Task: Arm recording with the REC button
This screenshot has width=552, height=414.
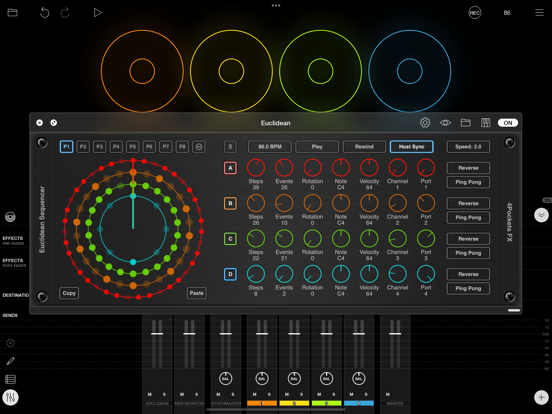Action: 475,13
